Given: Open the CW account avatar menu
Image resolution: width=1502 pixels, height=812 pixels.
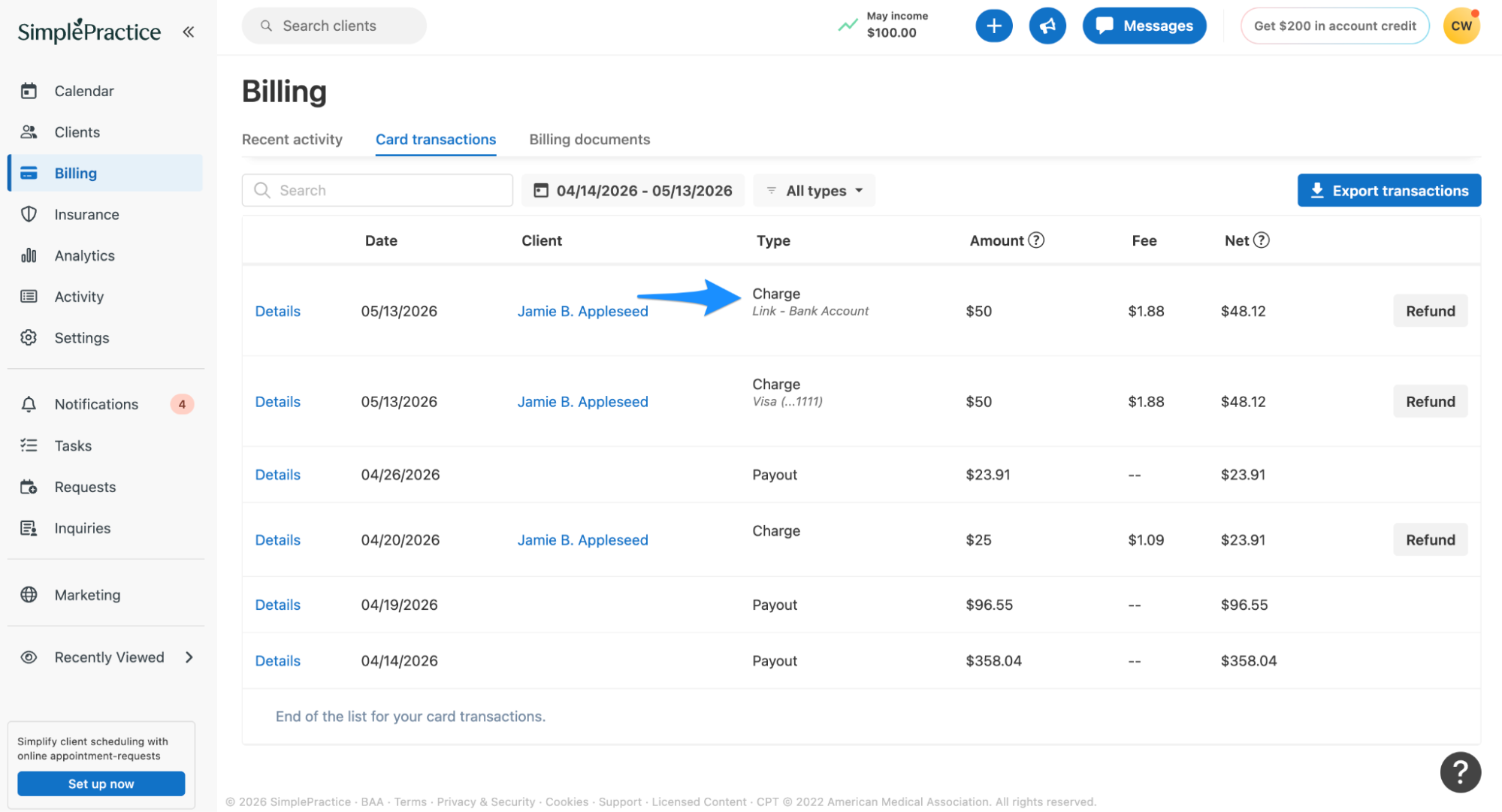Looking at the screenshot, I should pyautogui.click(x=1461, y=26).
